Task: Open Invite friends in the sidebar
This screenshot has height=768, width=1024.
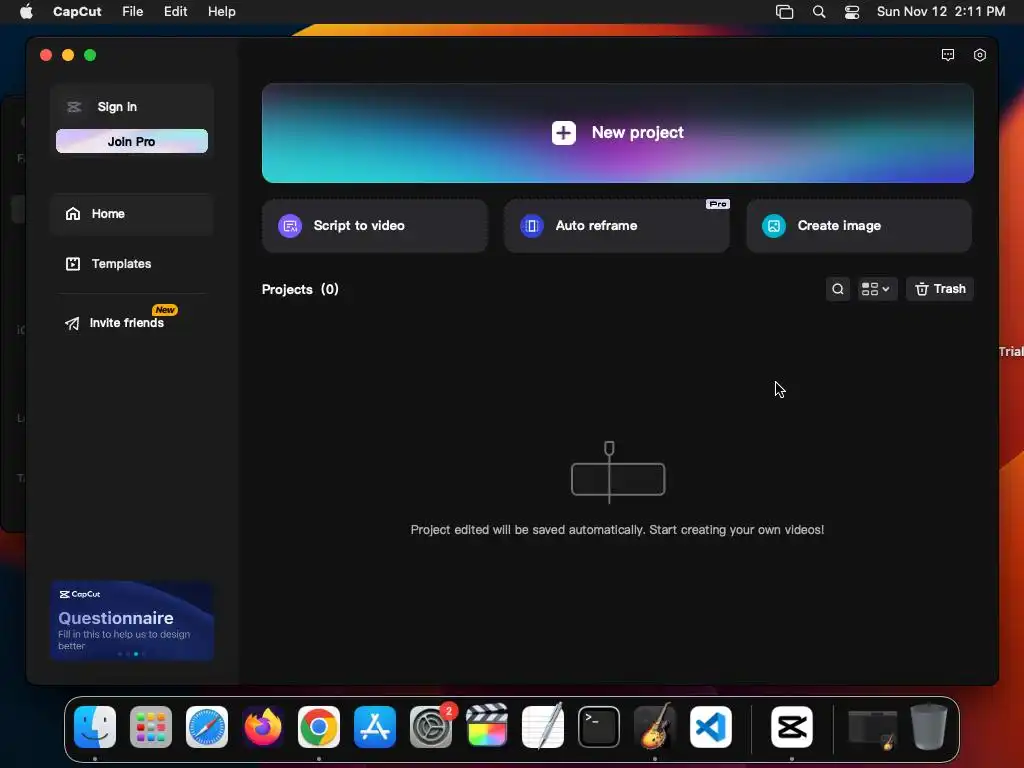Action: coord(132,323)
